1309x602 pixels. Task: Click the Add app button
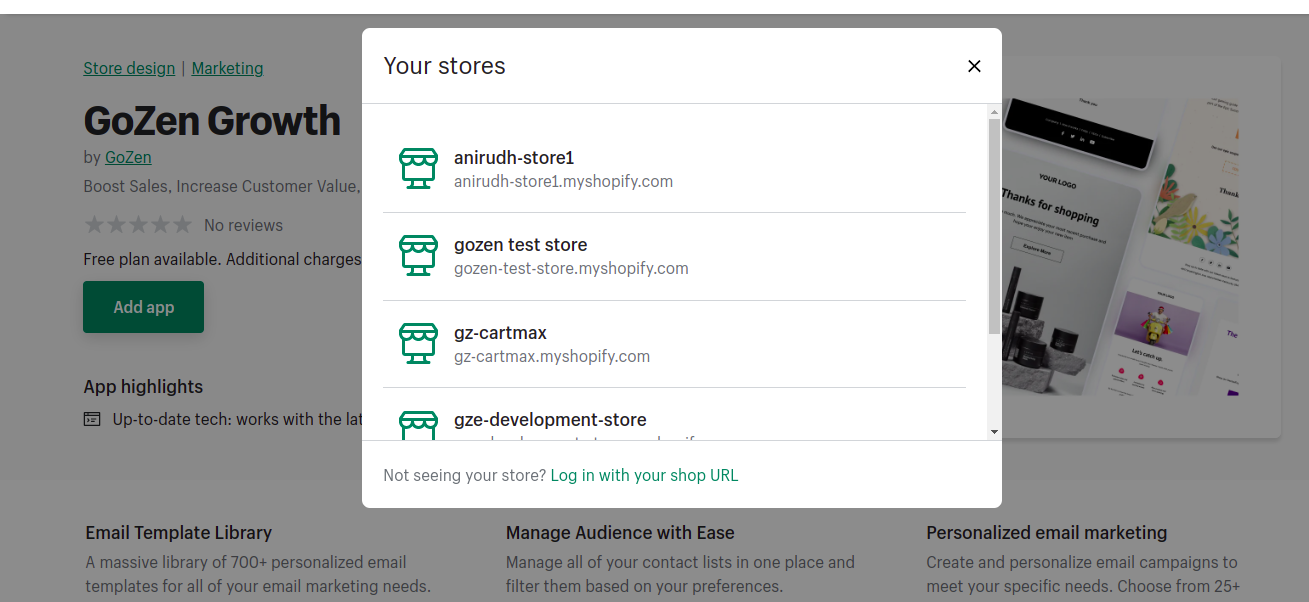(x=143, y=307)
